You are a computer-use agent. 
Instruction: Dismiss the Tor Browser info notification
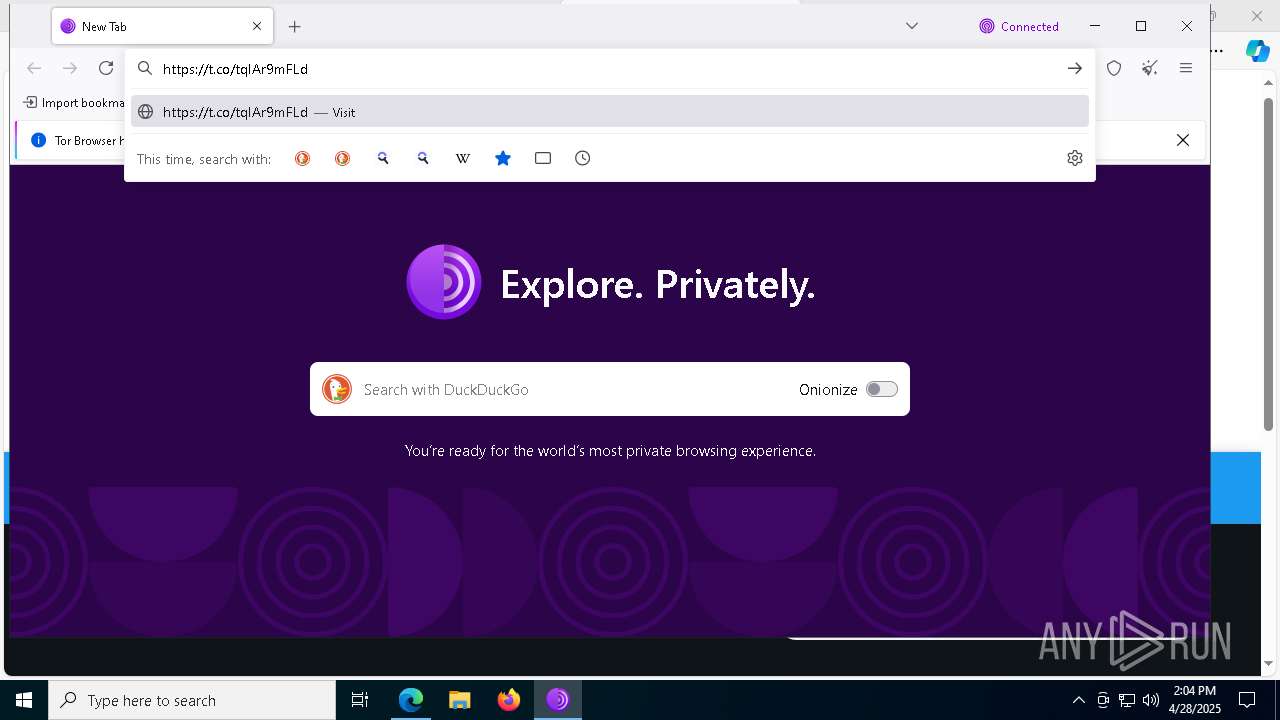click(x=1183, y=140)
